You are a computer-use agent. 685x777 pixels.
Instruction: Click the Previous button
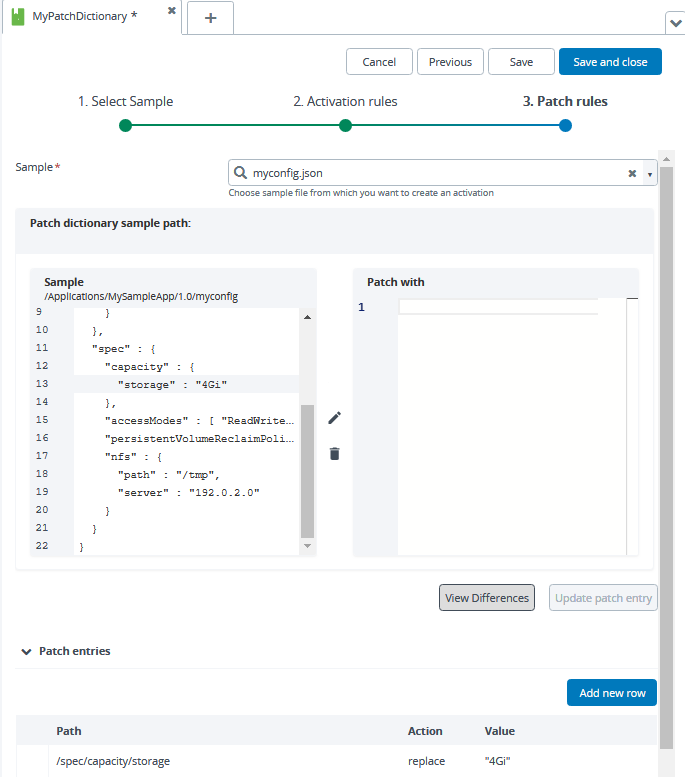click(450, 62)
